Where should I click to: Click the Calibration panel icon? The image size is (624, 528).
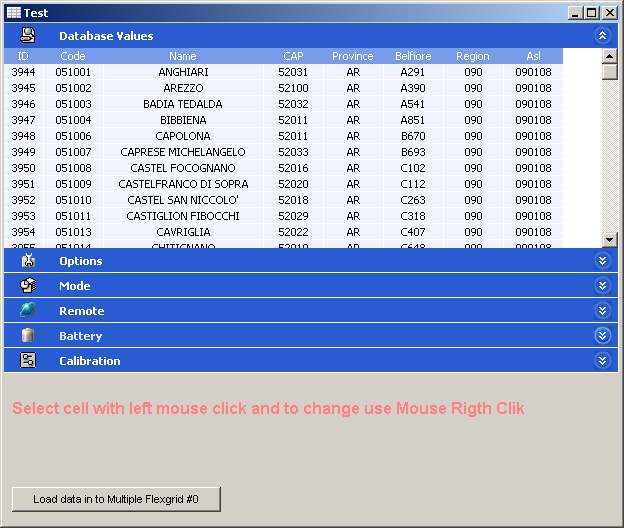tap(28, 361)
